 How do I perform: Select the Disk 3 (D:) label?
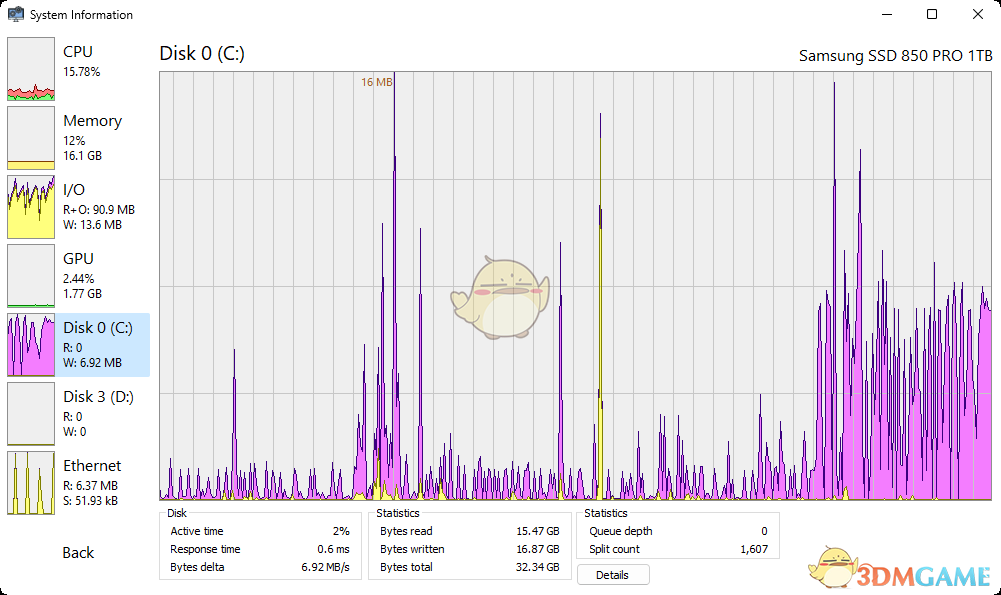(x=98, y=397)
